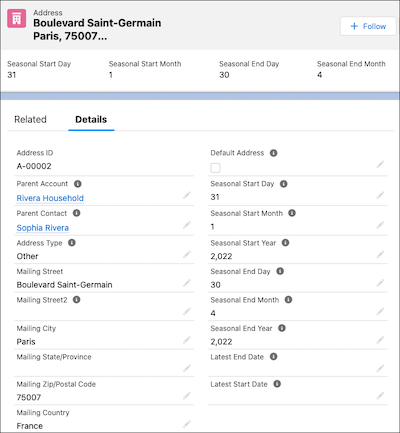Follow this address record
The height and width of the screenshot is (433, 400).
click(x=368, y=26)
